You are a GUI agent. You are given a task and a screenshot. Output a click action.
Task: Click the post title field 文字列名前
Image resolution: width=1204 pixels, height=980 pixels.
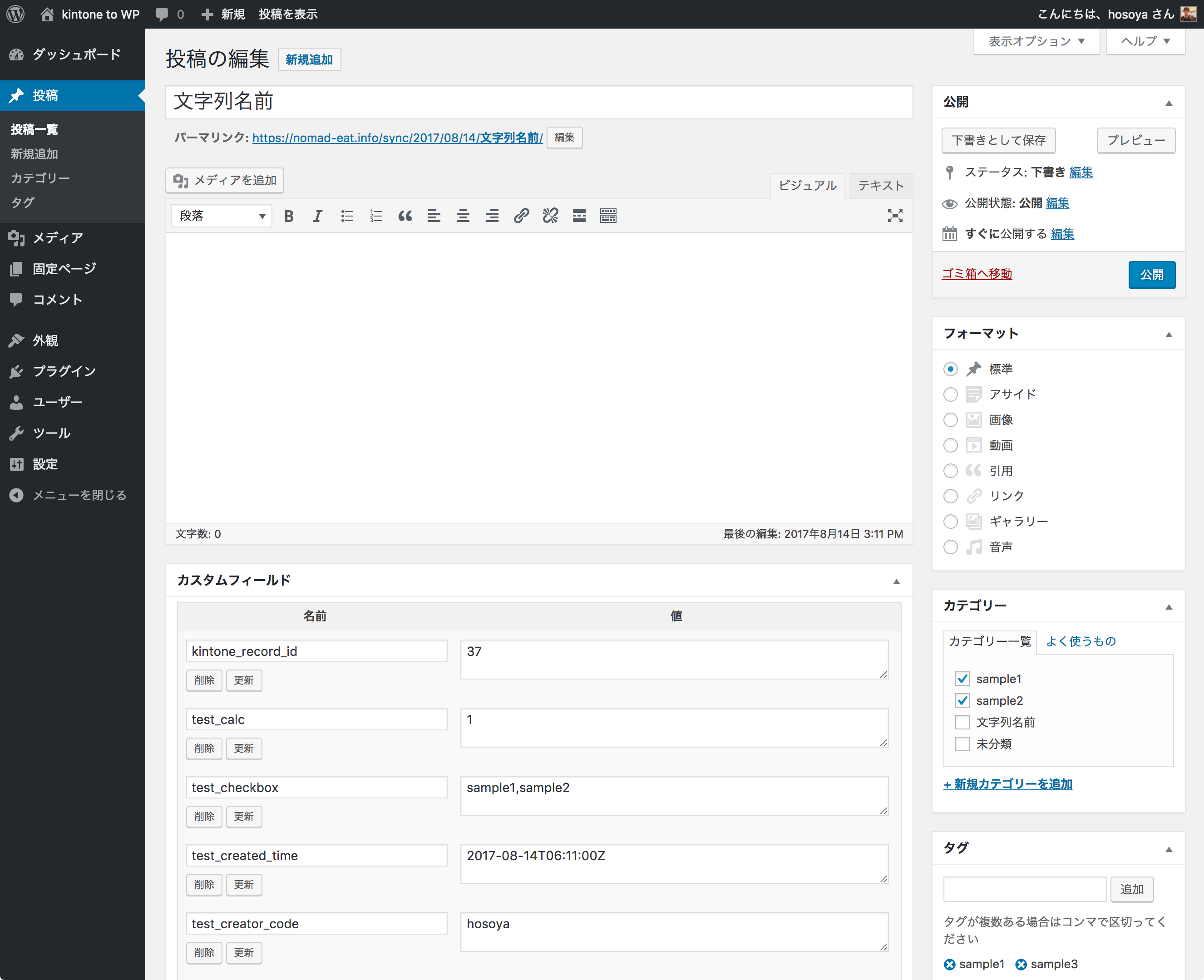point(539,102)
